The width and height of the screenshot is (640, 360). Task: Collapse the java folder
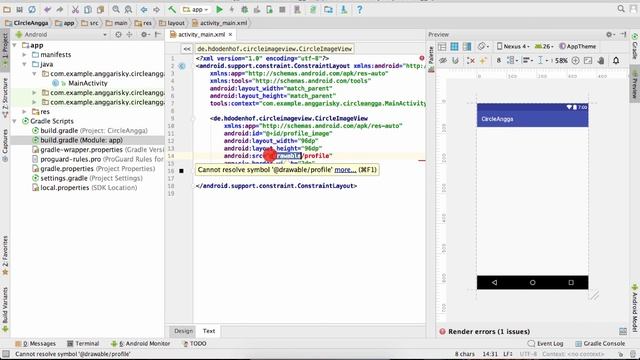(x=24, y=64)
